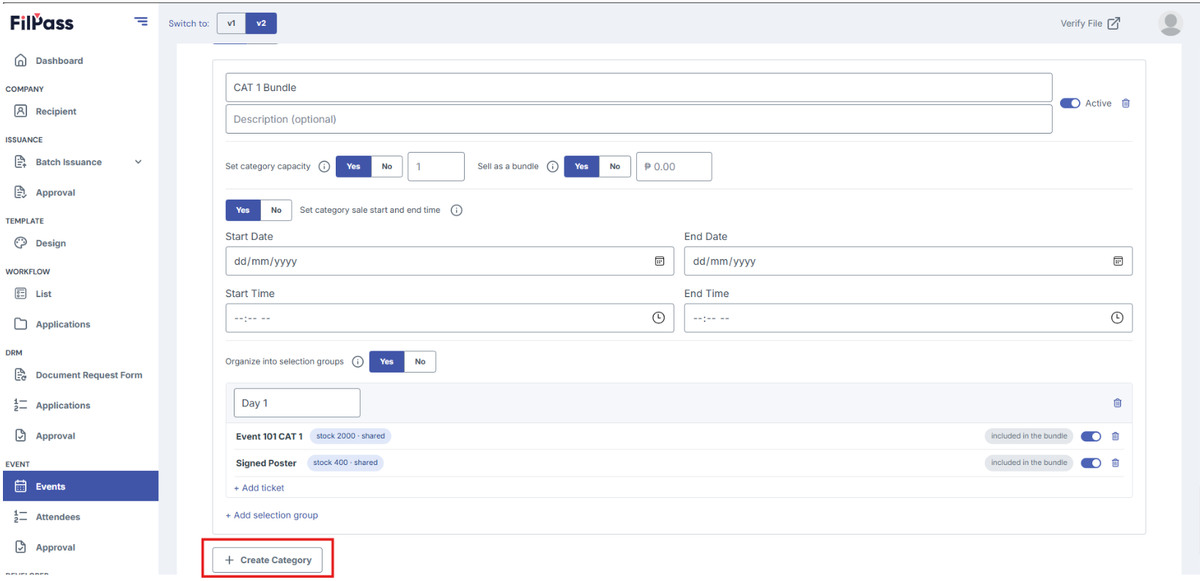1200x581 pixels.
Task: Select Yes for Organize into selection groups
Action: tap(387, 361)
